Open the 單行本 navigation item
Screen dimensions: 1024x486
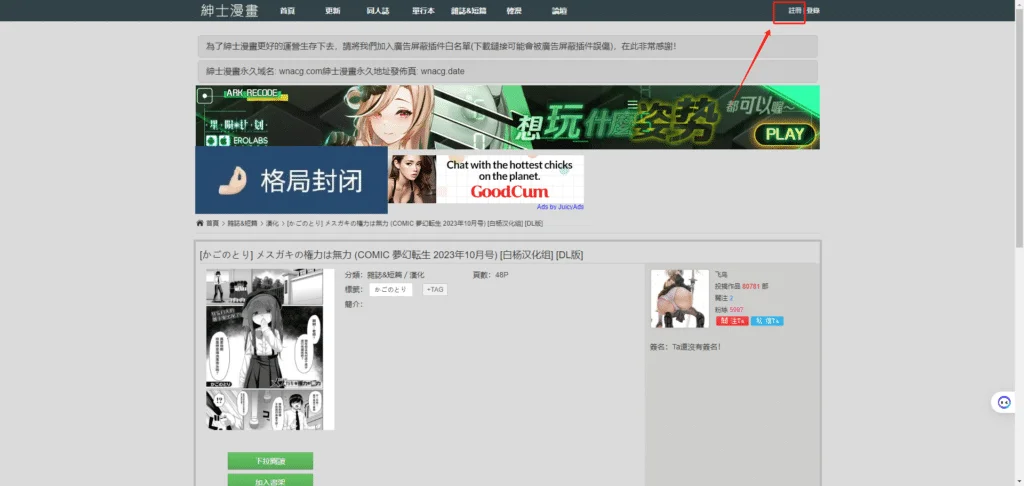[423, 11]
